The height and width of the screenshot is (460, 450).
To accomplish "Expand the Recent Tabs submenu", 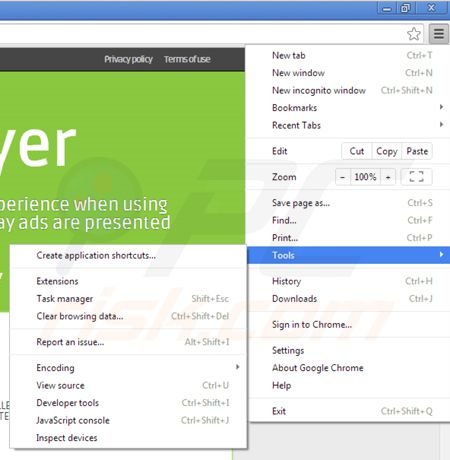I will click(x=348, y=125).
